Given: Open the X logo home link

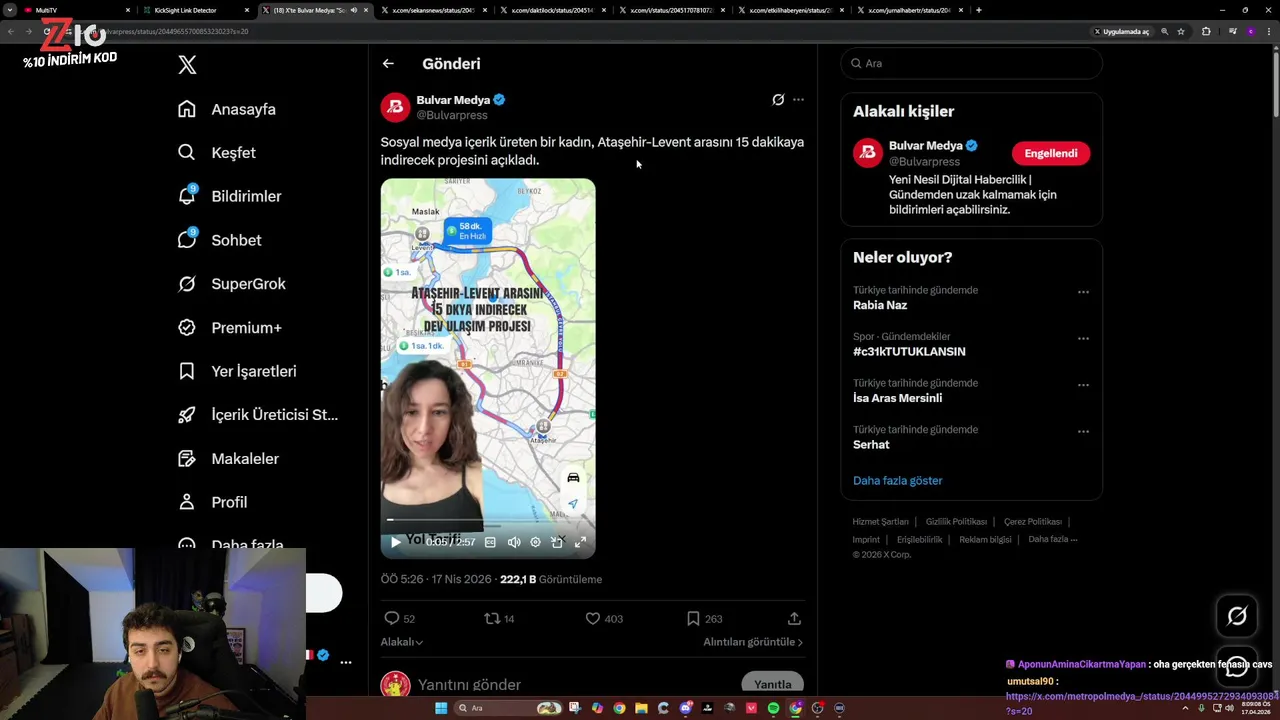Looking at the screenshot, I should (x=187, y=65).
